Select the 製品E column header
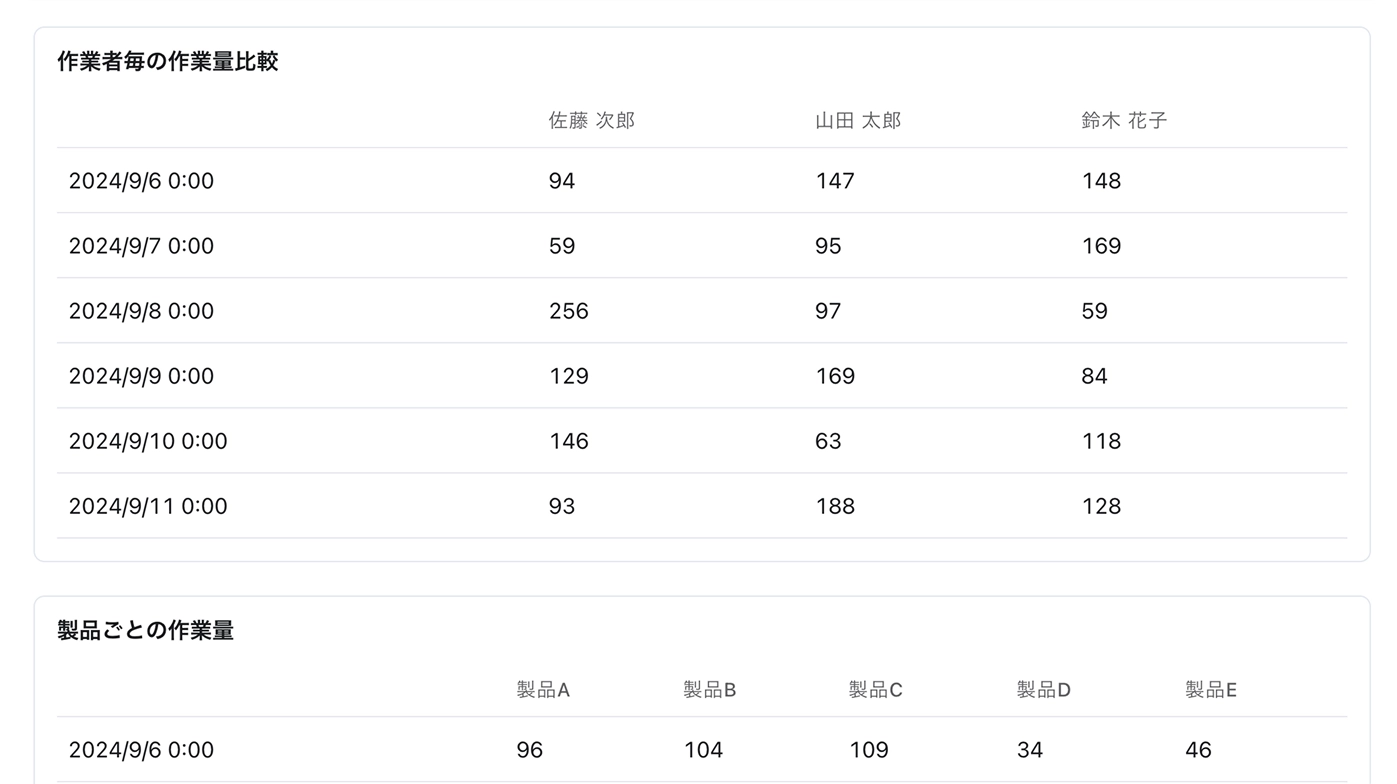This screenshot has height=784, width=1397. (1211, 690)
